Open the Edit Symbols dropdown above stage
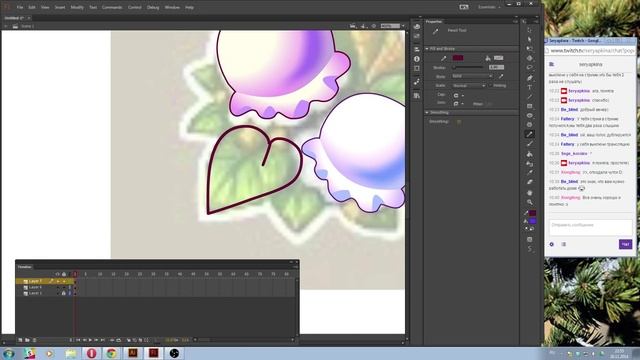Screen dimensions: 640x360 tap(364, 26)
